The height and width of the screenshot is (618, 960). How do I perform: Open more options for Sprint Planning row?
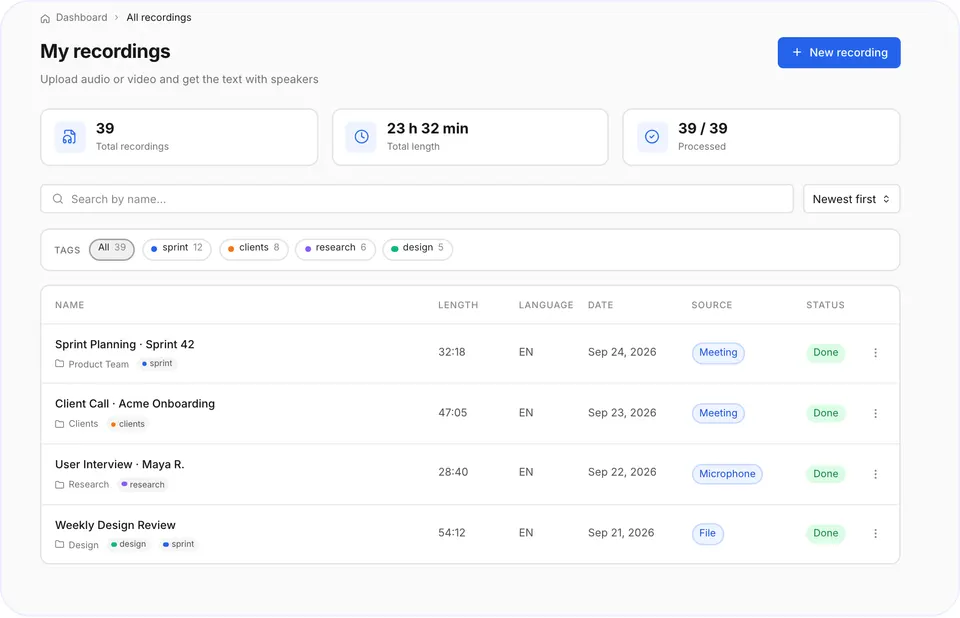(x=876, y=353)
